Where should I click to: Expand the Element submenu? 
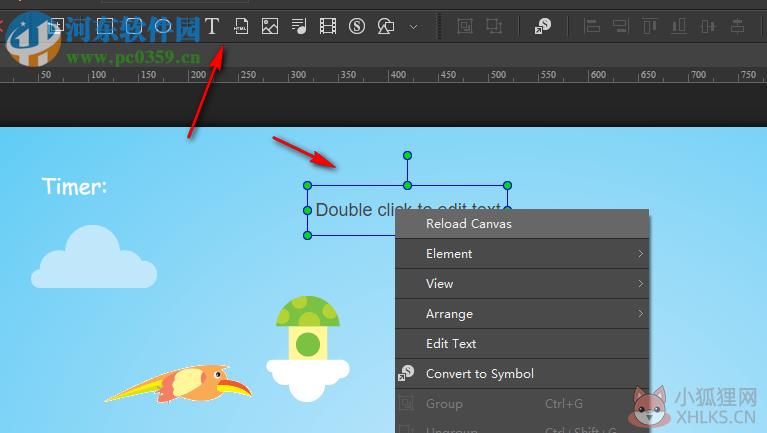click(x=522, y=253)
